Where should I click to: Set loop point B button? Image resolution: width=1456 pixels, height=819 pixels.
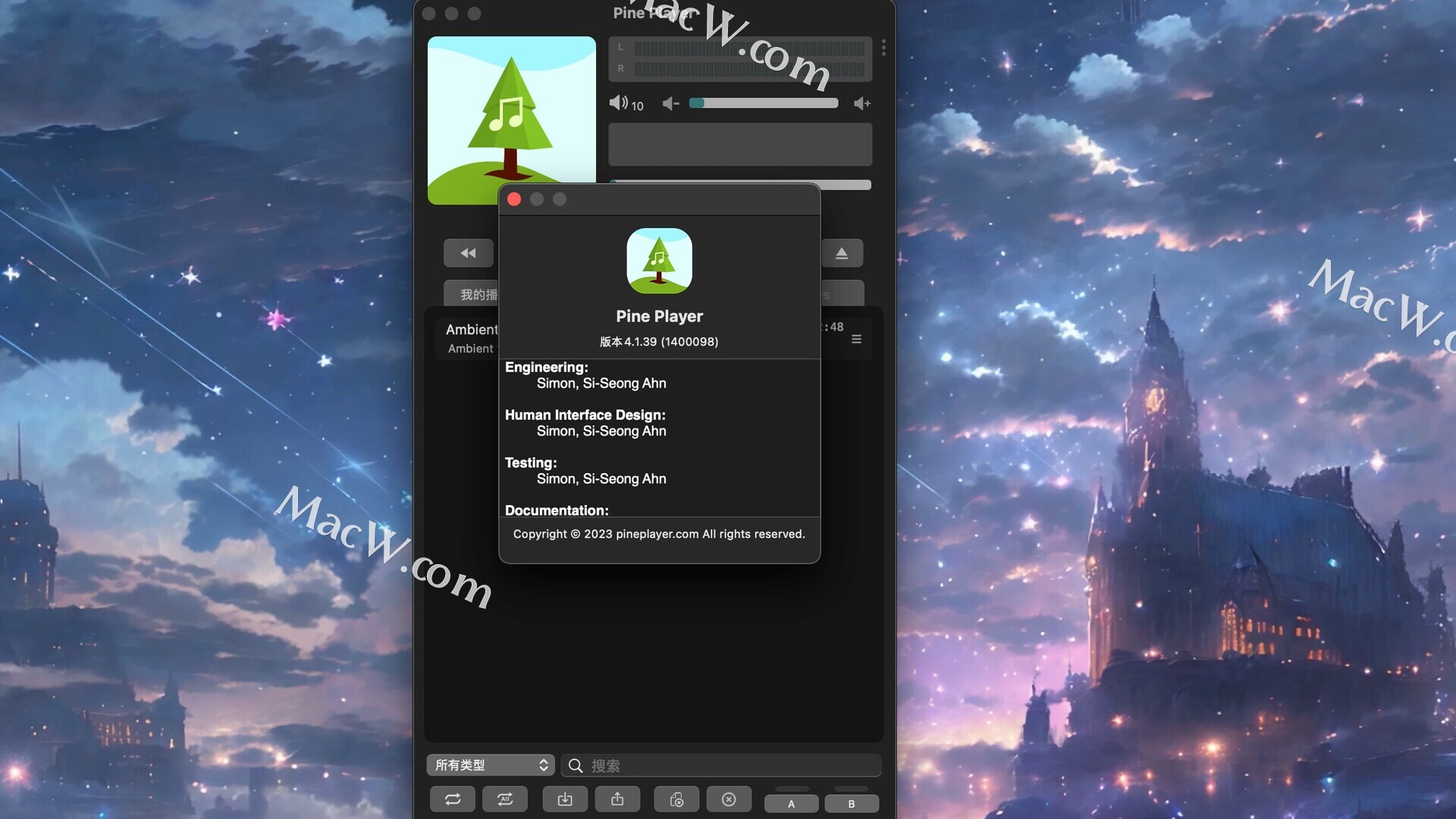click(x=852, y=804)
